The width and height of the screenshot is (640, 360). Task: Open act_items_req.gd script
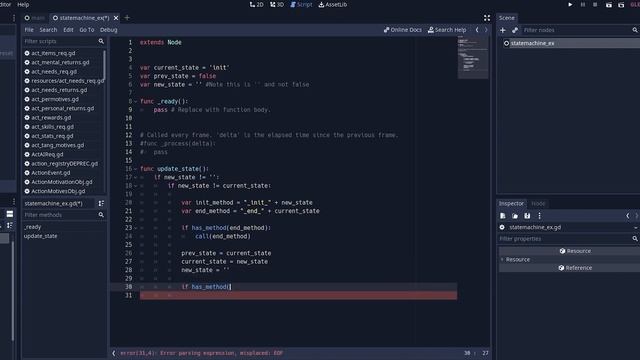(53, 53)
